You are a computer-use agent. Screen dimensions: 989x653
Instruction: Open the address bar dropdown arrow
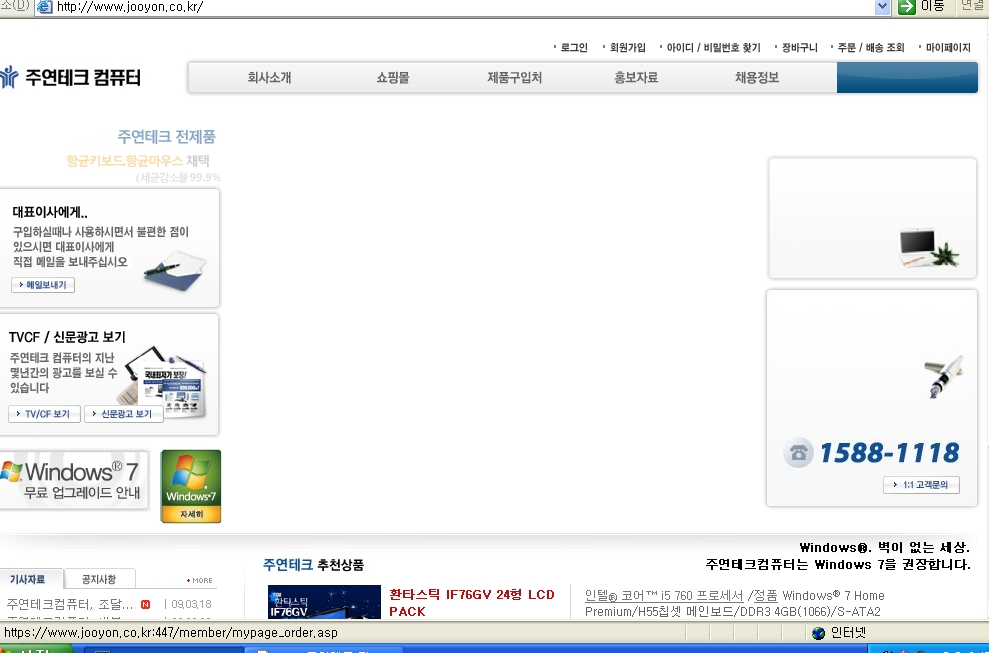pyautogui.click(x=882, y=7)
